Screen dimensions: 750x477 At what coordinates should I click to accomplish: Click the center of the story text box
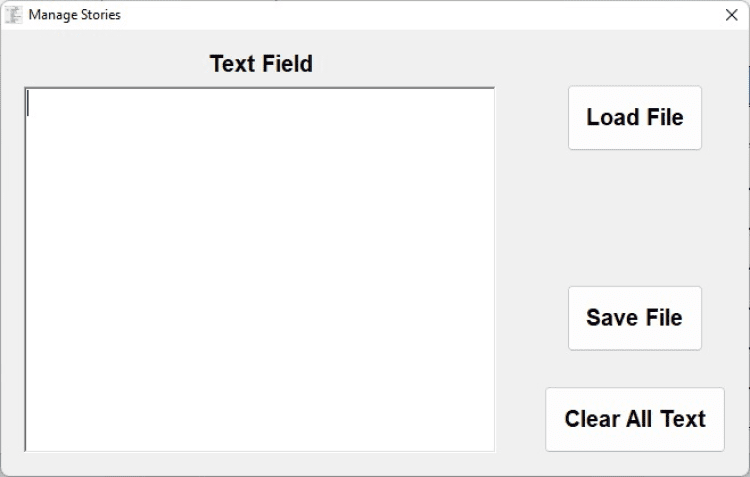pyautogui.click(x=260, y=269)
